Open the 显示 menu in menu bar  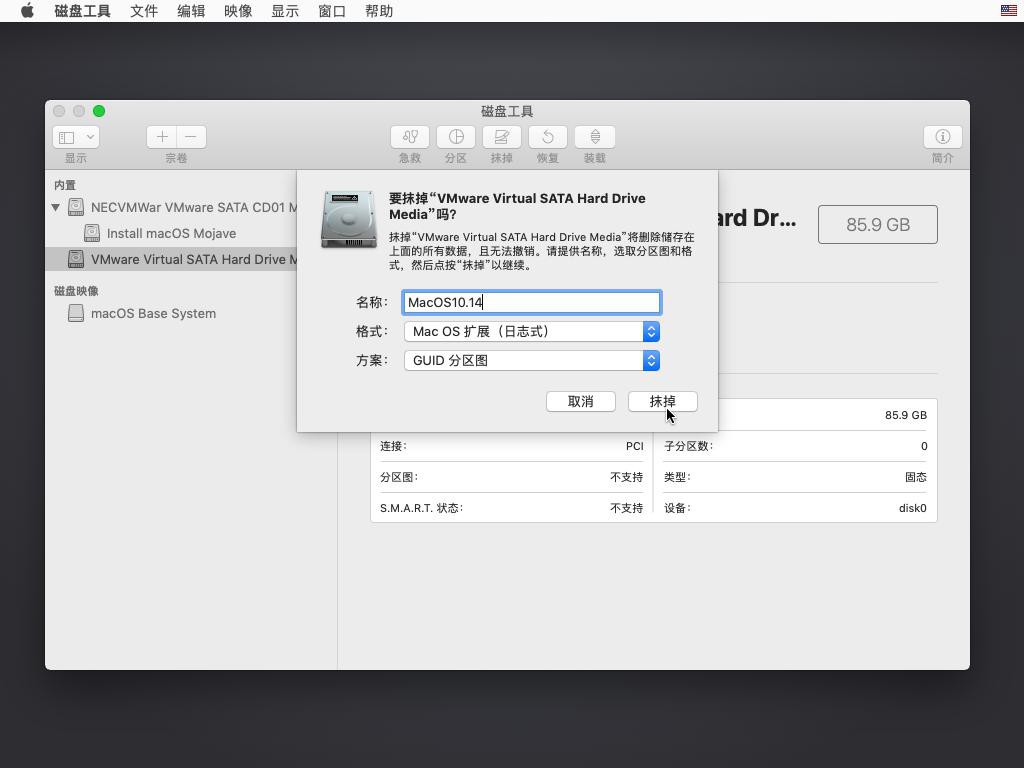point(285,11)
